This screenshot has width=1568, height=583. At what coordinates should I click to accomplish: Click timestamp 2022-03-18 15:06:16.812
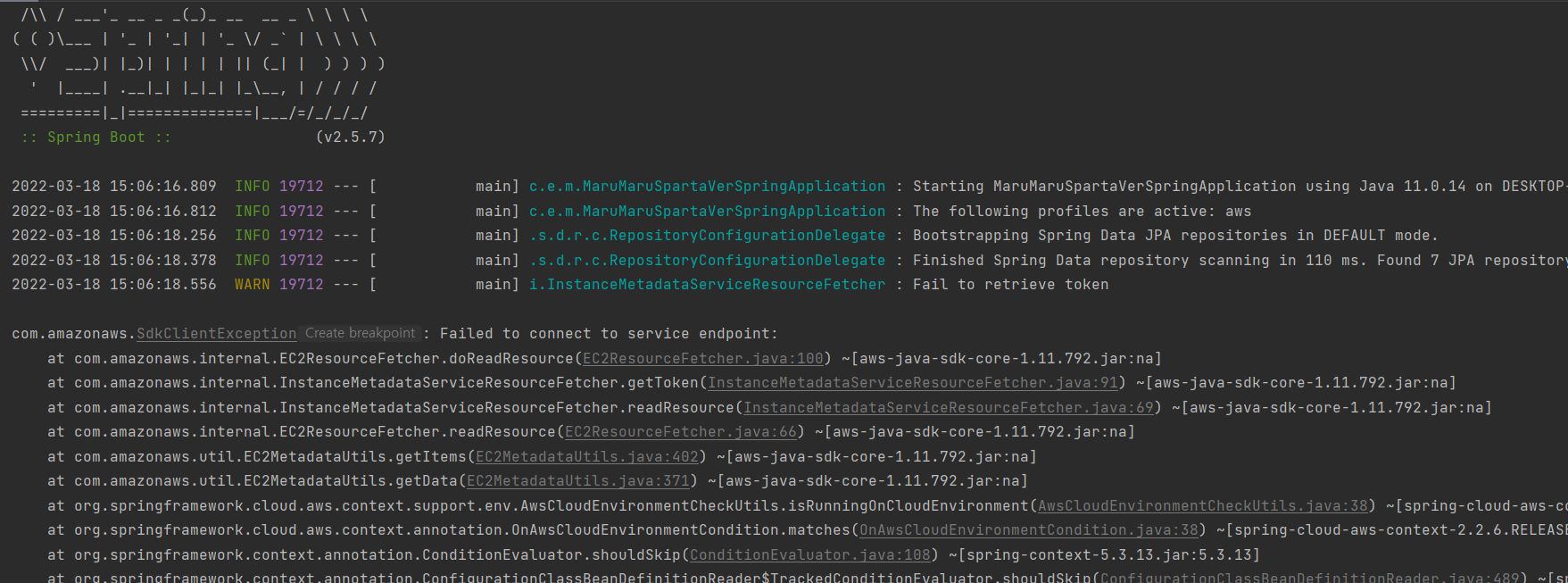tap(114, 212)
